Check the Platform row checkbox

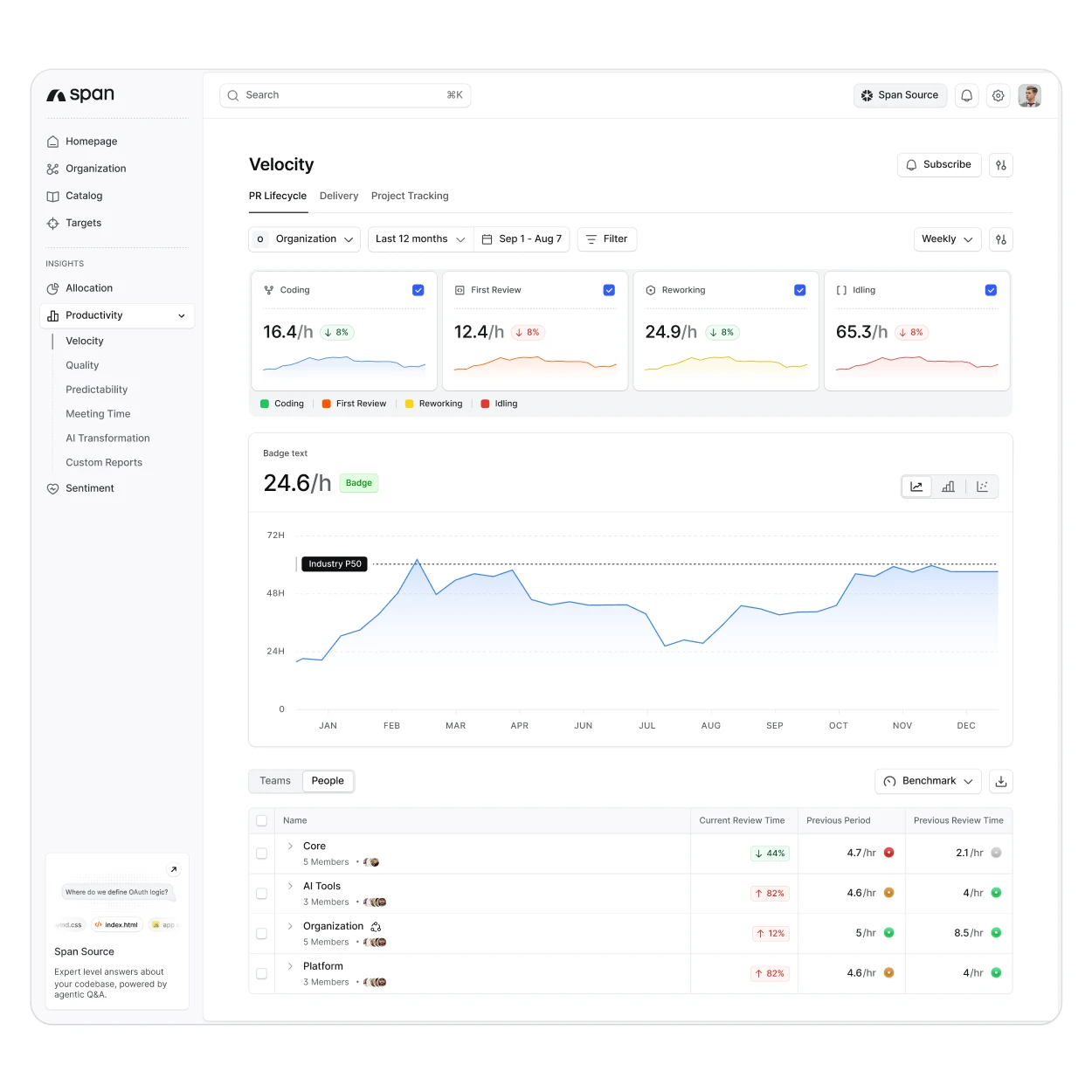pyautogui.click(x=261, y=973)
